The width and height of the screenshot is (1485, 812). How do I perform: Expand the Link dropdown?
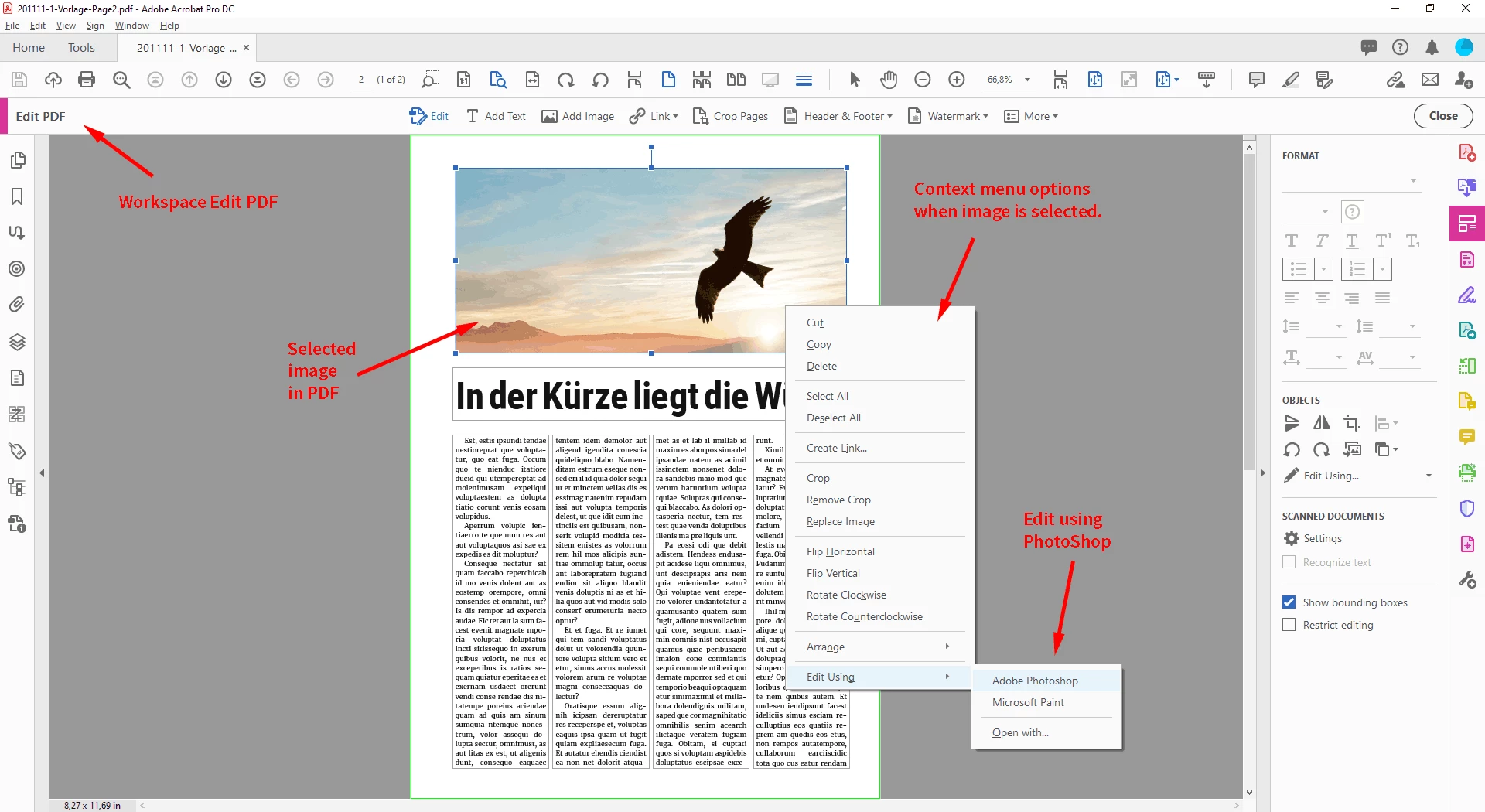tap(675, 116)
